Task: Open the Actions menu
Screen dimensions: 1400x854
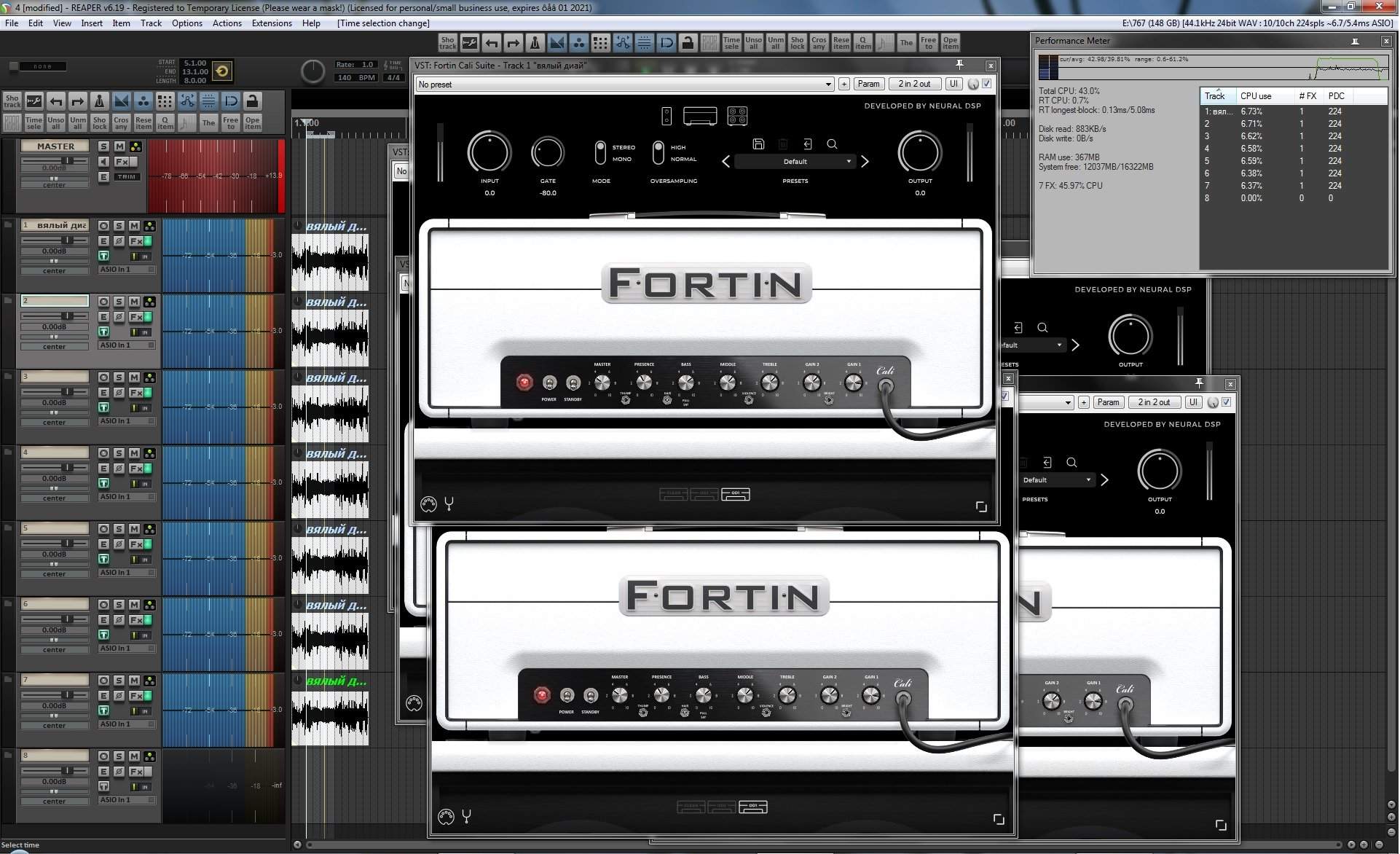Action: click(x=227, y=23)
